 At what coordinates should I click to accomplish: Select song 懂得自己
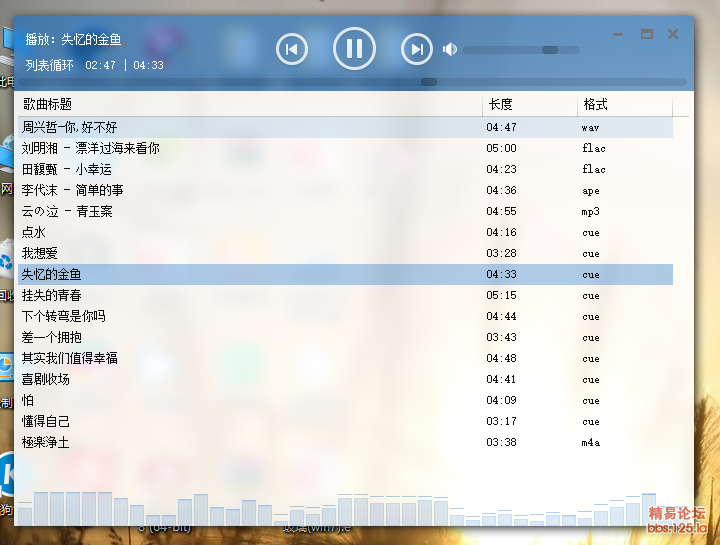(x=345, y=421)
